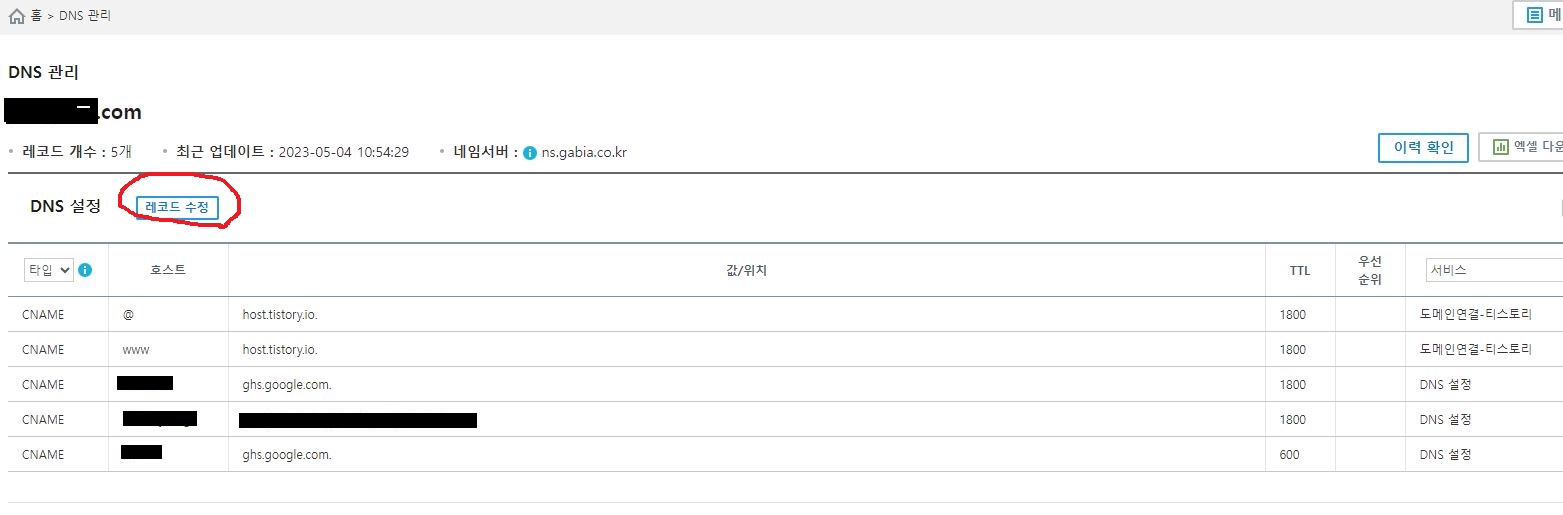Focus the 서비스 filter input field

(x=1494, y=270)
